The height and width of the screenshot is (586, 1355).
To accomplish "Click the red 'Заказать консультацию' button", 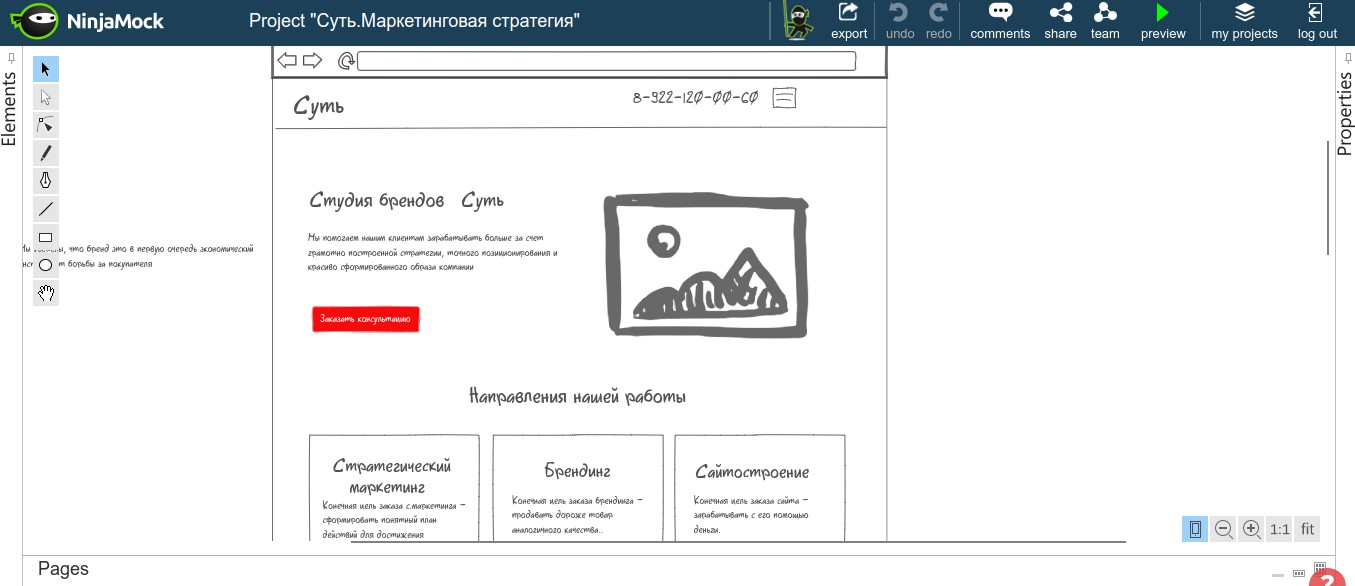I will [365, 319].
